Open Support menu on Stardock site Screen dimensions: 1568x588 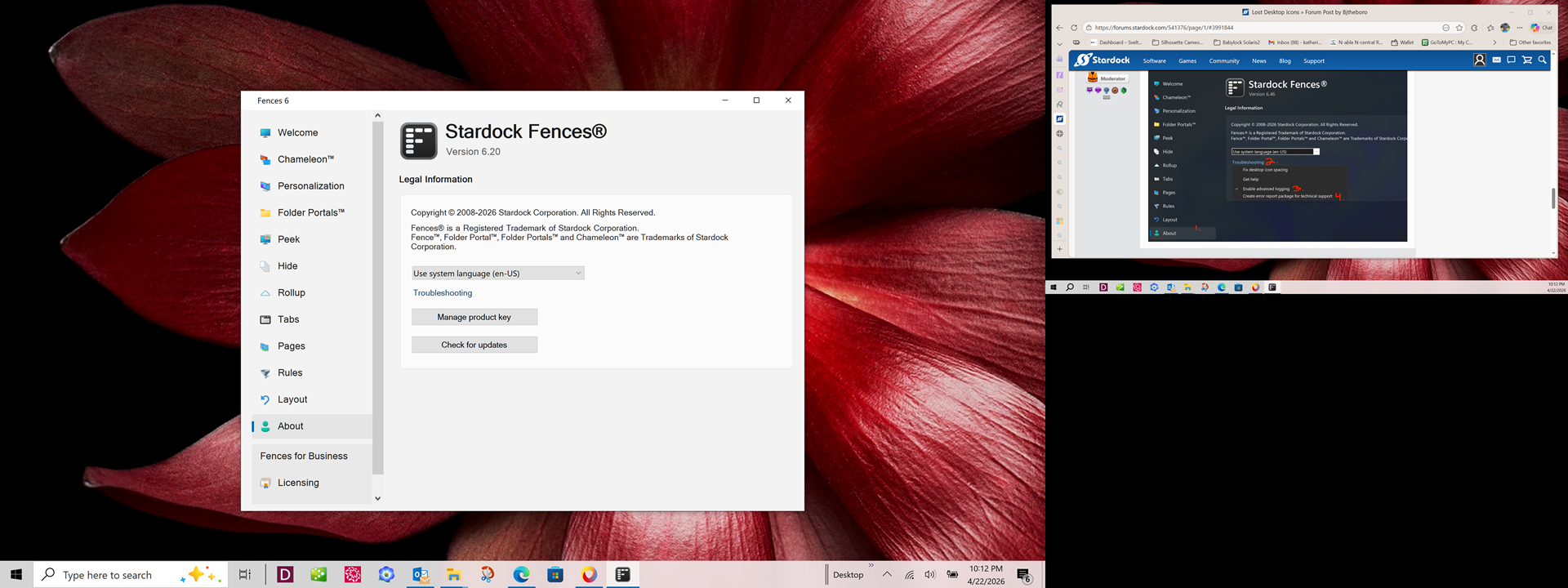pyautogui.click(x=1314, y=60)
